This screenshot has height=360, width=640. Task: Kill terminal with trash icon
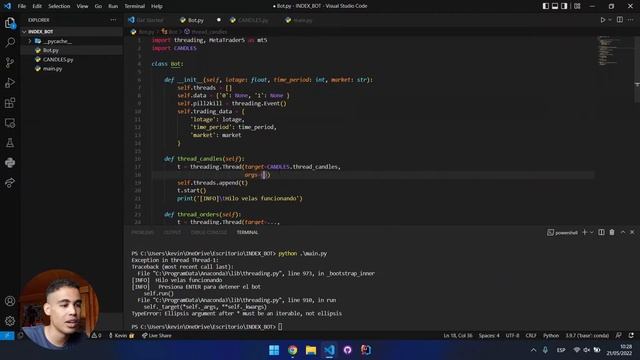click(612, 232)
